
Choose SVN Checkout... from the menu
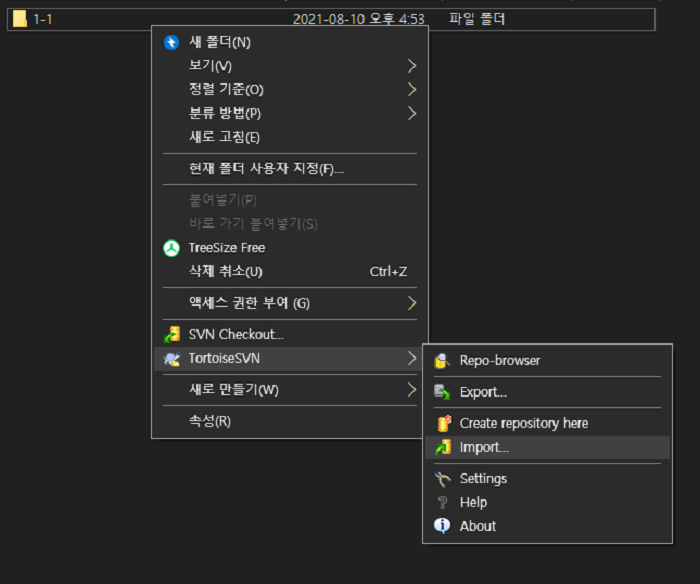(290, 334)
